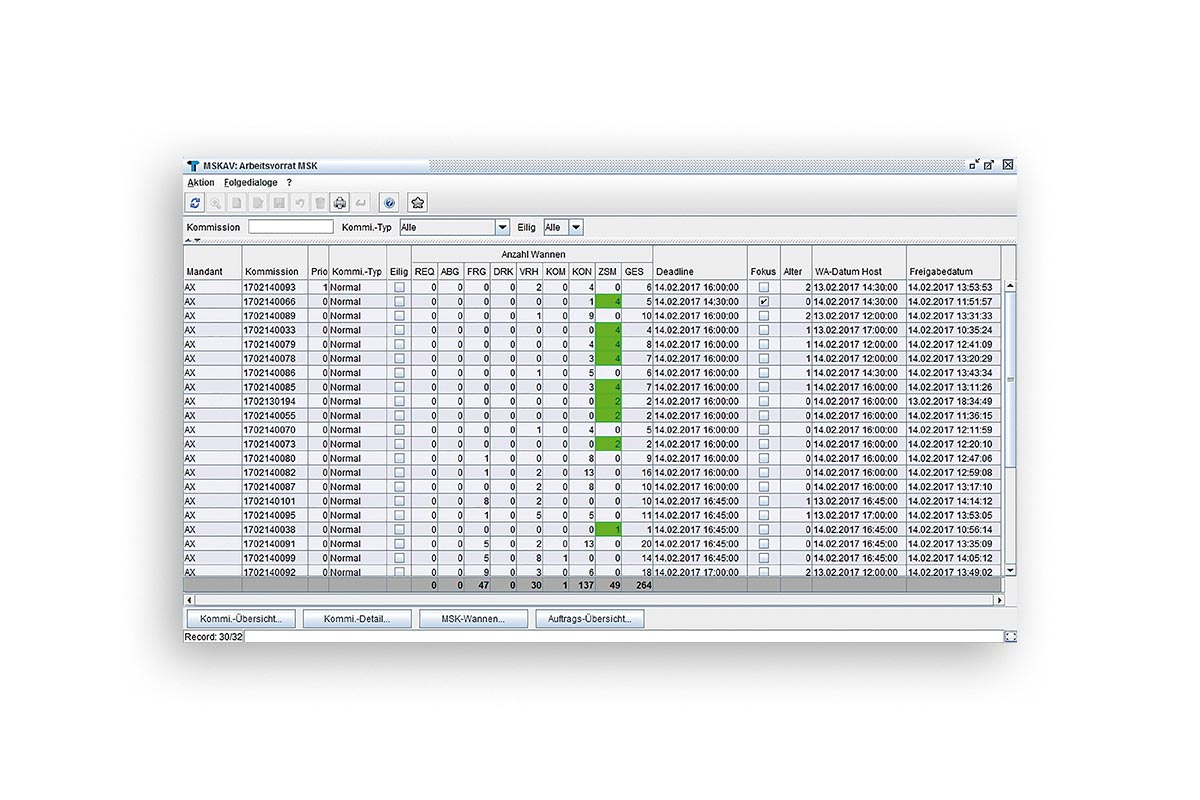Click the GES column header

tap(638, 272)
